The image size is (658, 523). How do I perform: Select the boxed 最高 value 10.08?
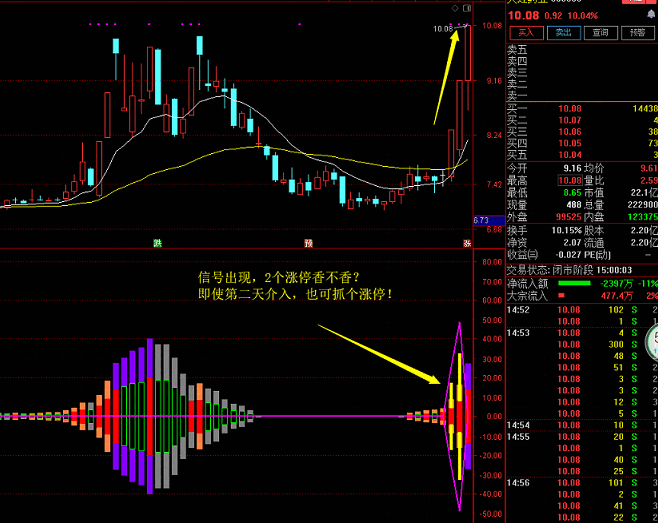570,180
